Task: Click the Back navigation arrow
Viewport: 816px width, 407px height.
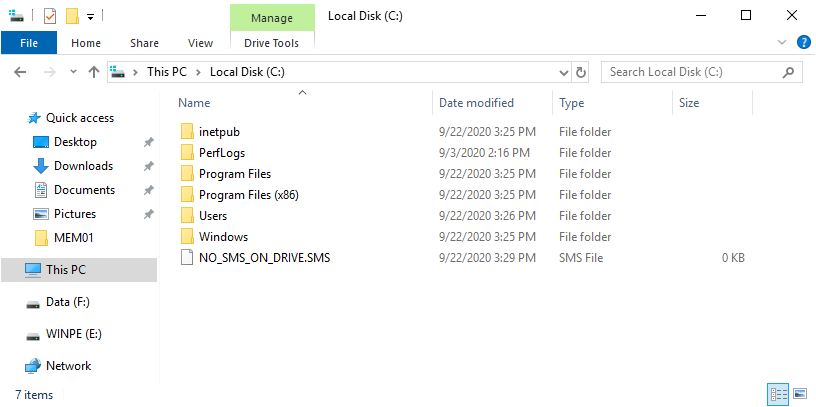Action: point(22,72)
